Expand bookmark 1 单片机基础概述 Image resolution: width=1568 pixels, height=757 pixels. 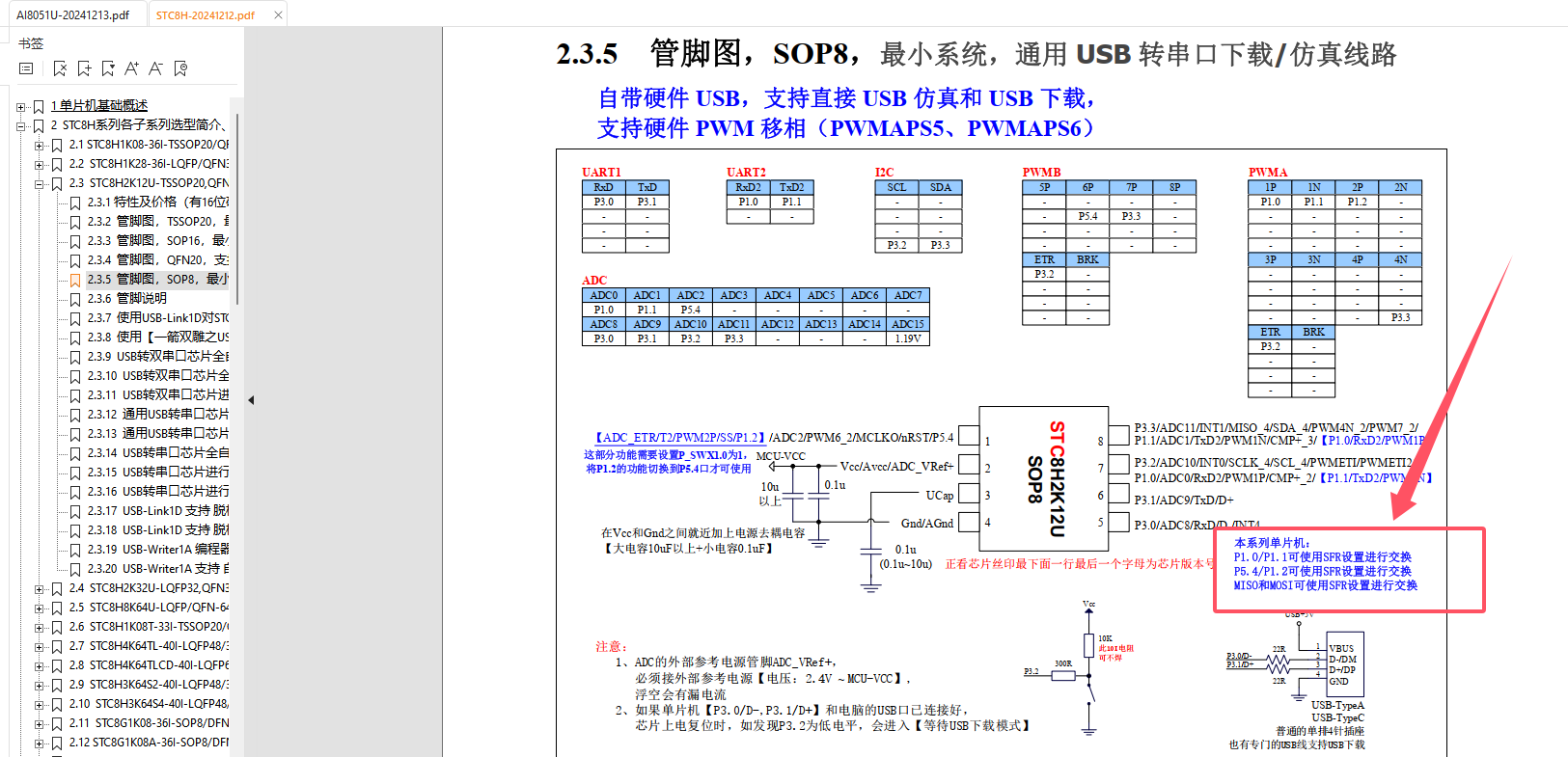tap(20, 106)
